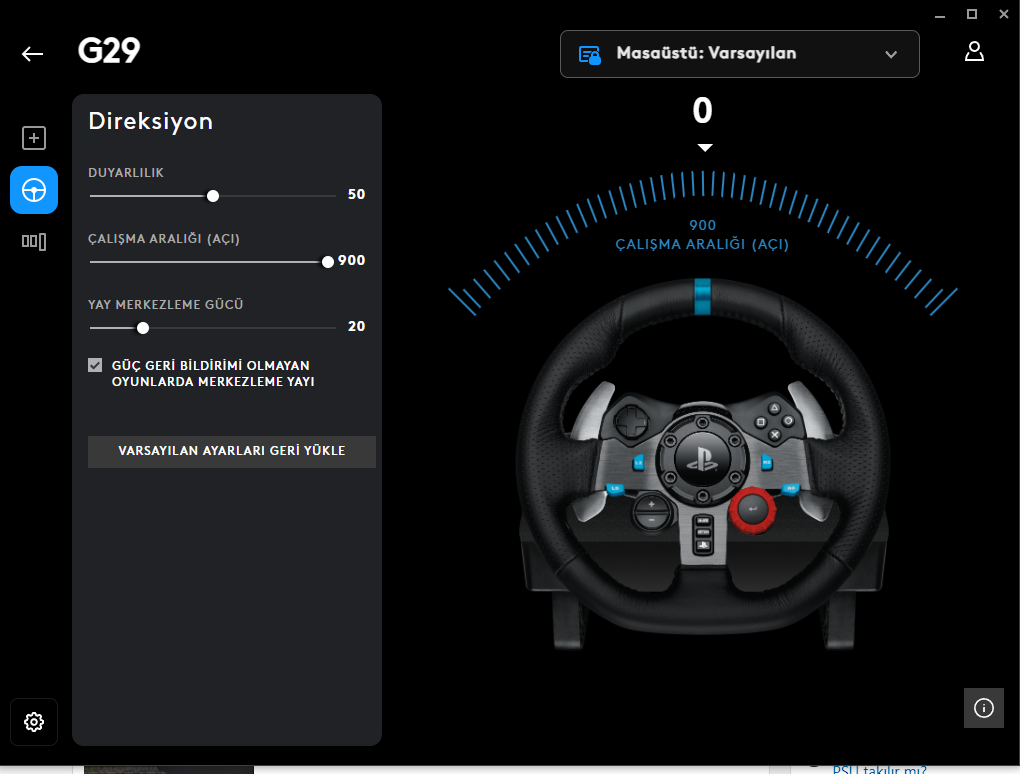Click the red rotary dial on the wheel

coord(753,510)
